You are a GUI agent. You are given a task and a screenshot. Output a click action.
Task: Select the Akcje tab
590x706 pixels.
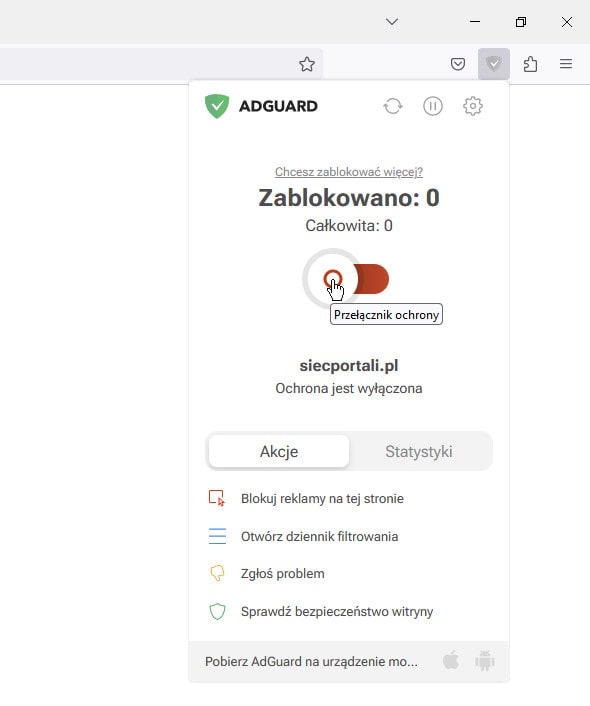(279, 451)
